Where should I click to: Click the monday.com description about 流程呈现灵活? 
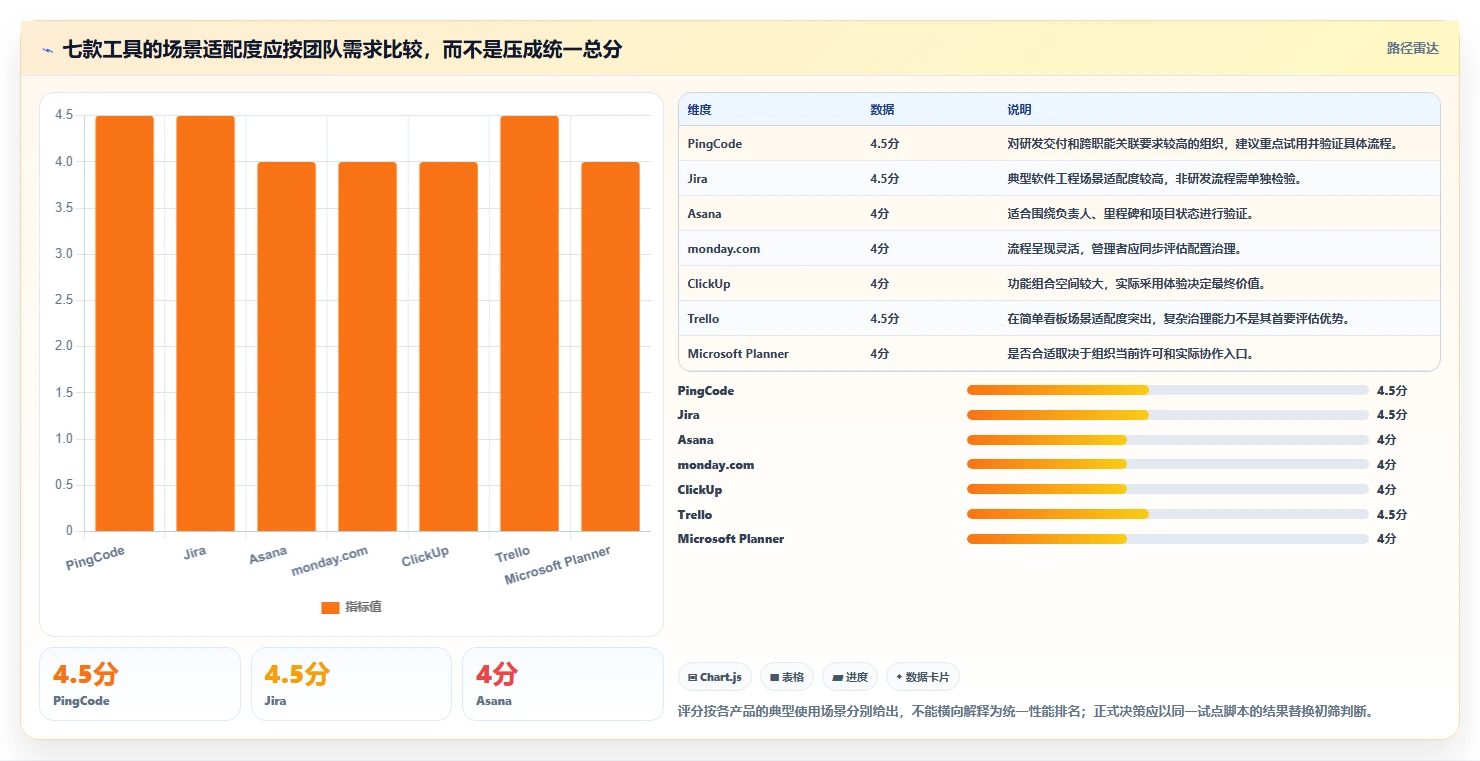coord(1125,249)
